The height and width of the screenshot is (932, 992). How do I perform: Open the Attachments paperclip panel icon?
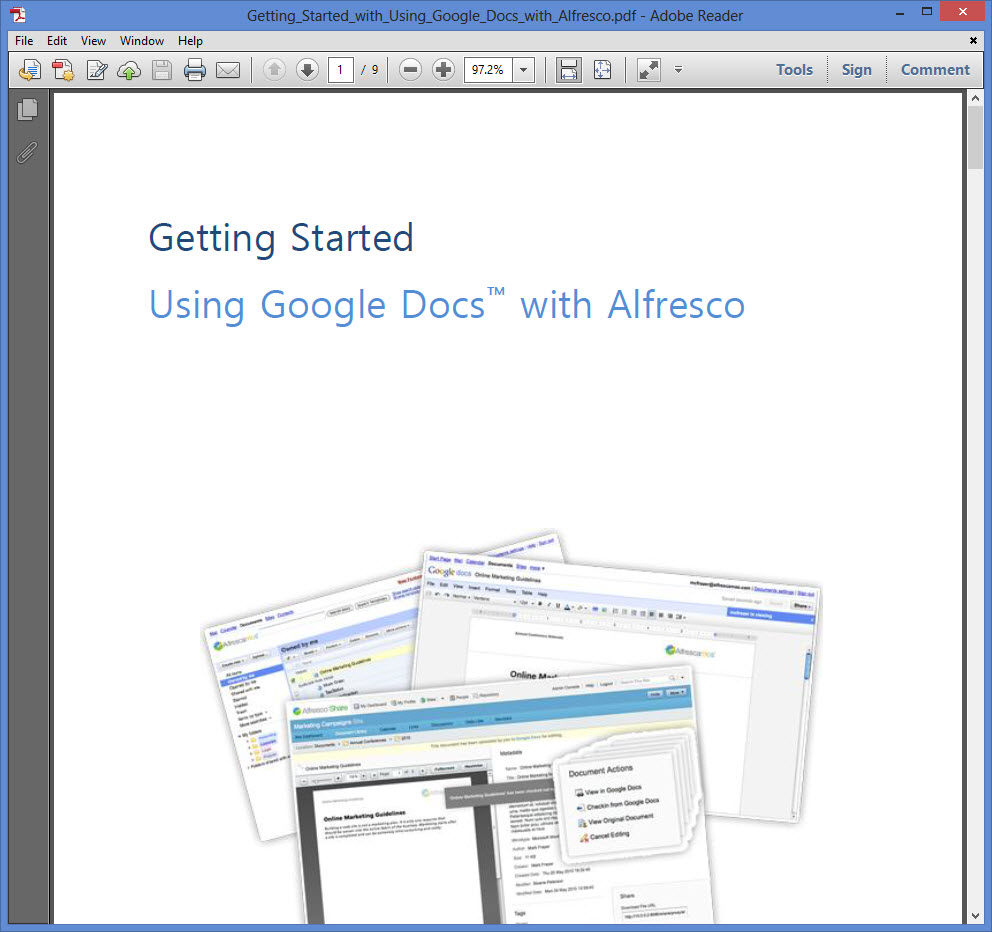tap(27, 152)
